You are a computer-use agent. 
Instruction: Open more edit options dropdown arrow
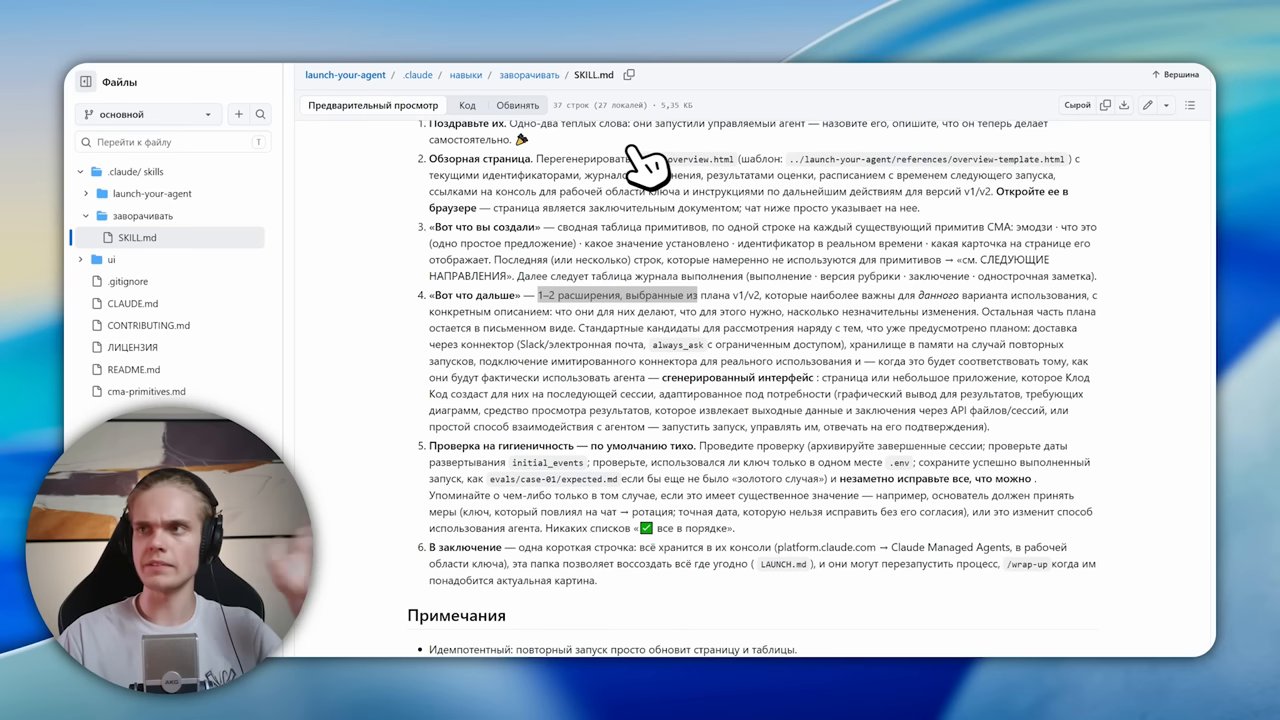[1166, 105]
